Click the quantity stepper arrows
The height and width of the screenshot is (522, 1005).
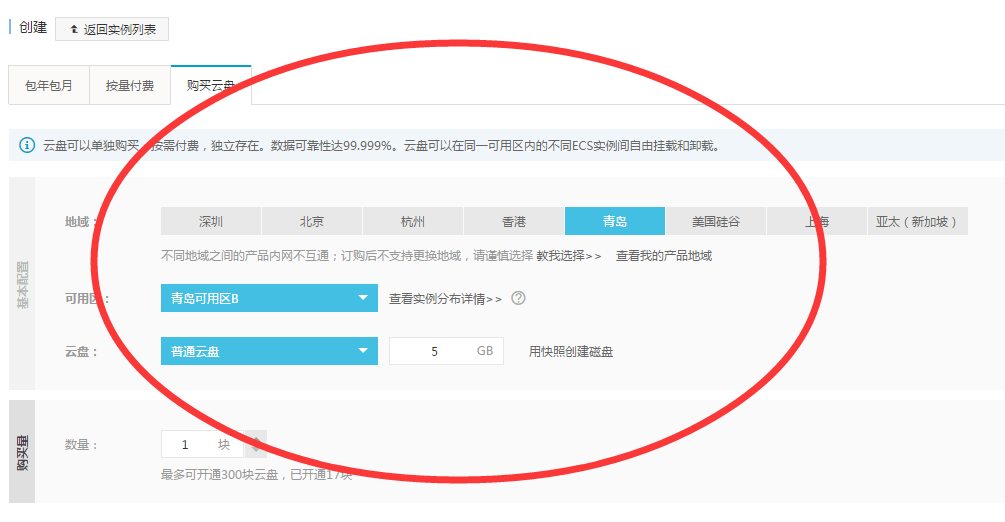tap(256, 444)
